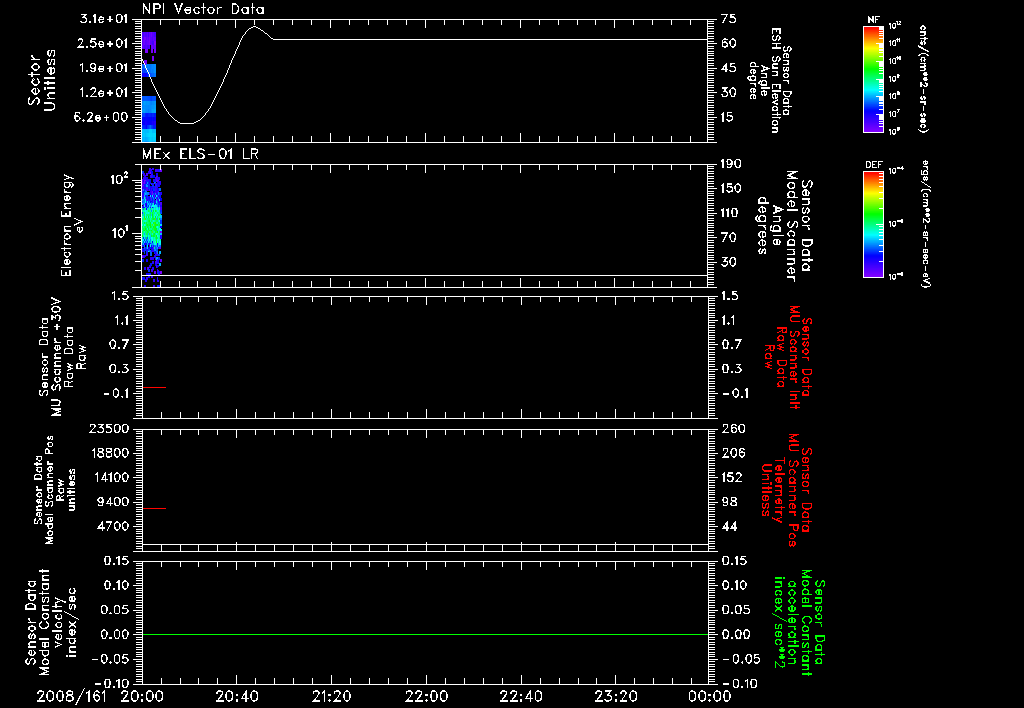Click the "98" telemetry tick label
The width and height of the screenshot is (1024, 708).
[729, 502]
